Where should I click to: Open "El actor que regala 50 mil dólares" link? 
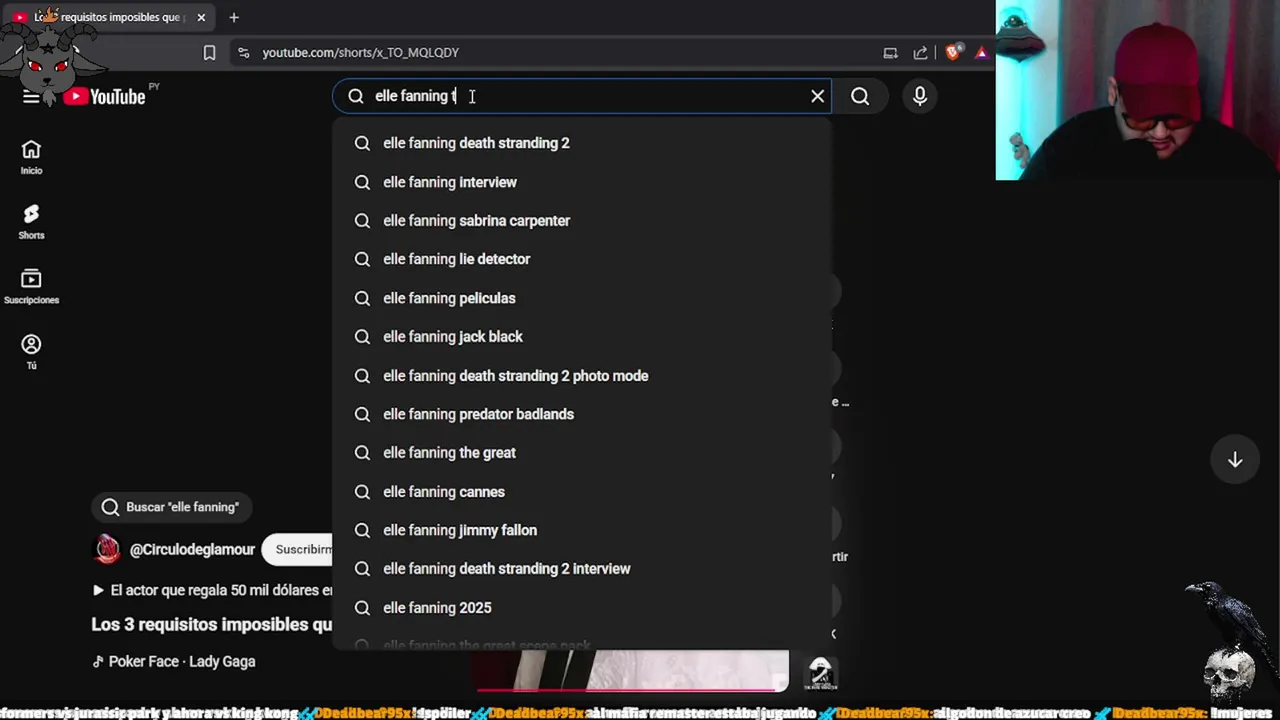212,590
